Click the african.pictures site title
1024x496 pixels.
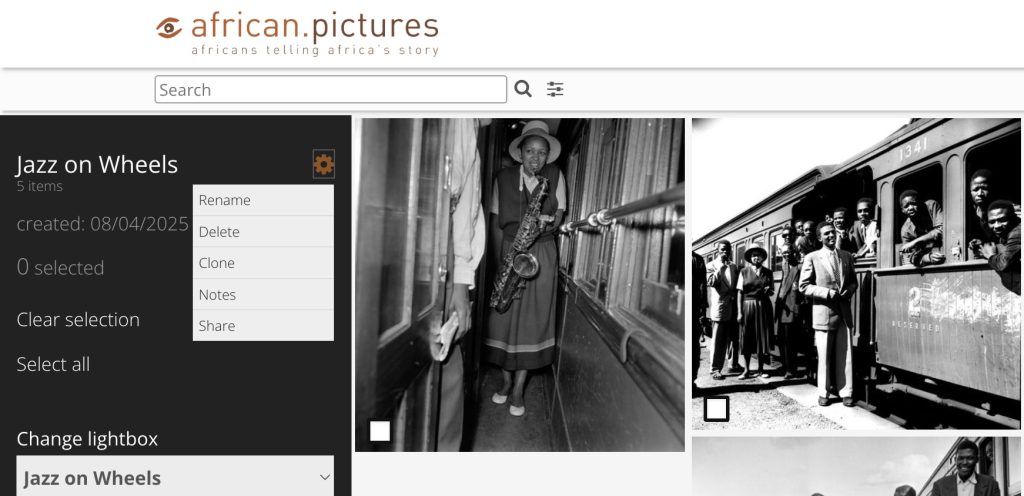[315, 27]
